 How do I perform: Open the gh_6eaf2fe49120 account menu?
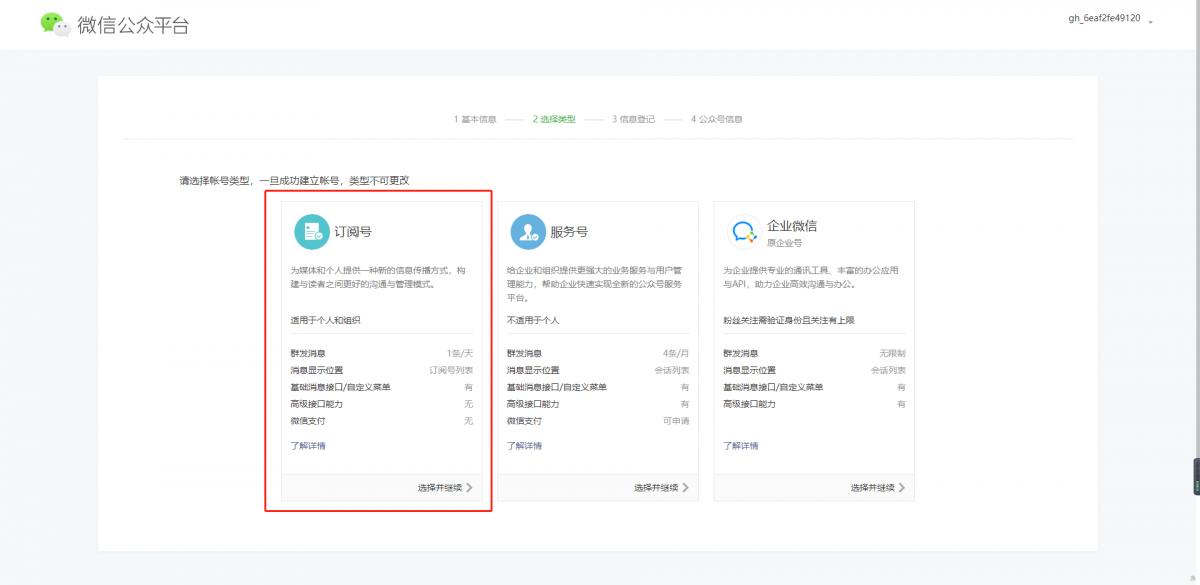[1107, 18]
